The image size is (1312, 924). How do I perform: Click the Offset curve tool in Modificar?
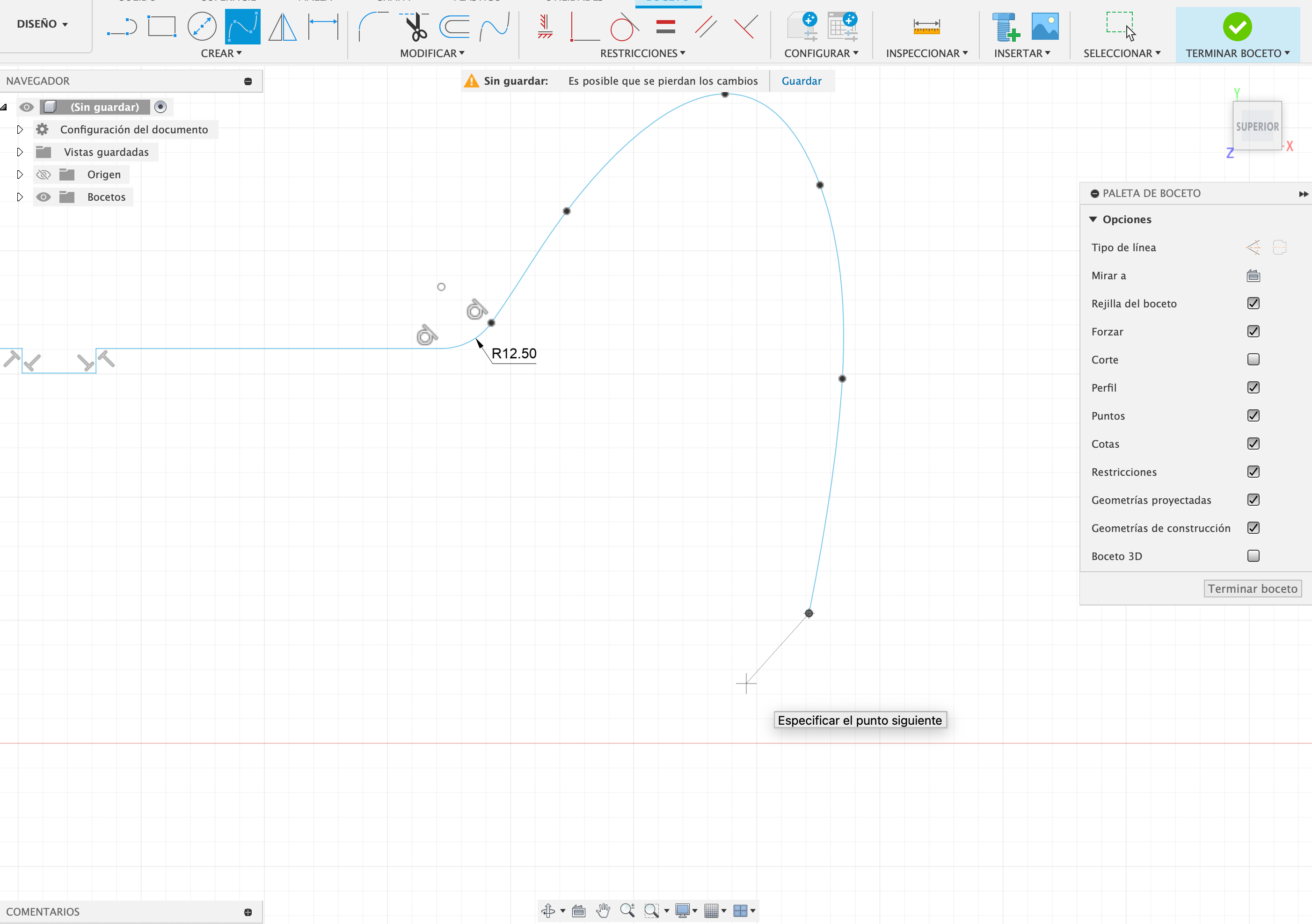(495, 27)
